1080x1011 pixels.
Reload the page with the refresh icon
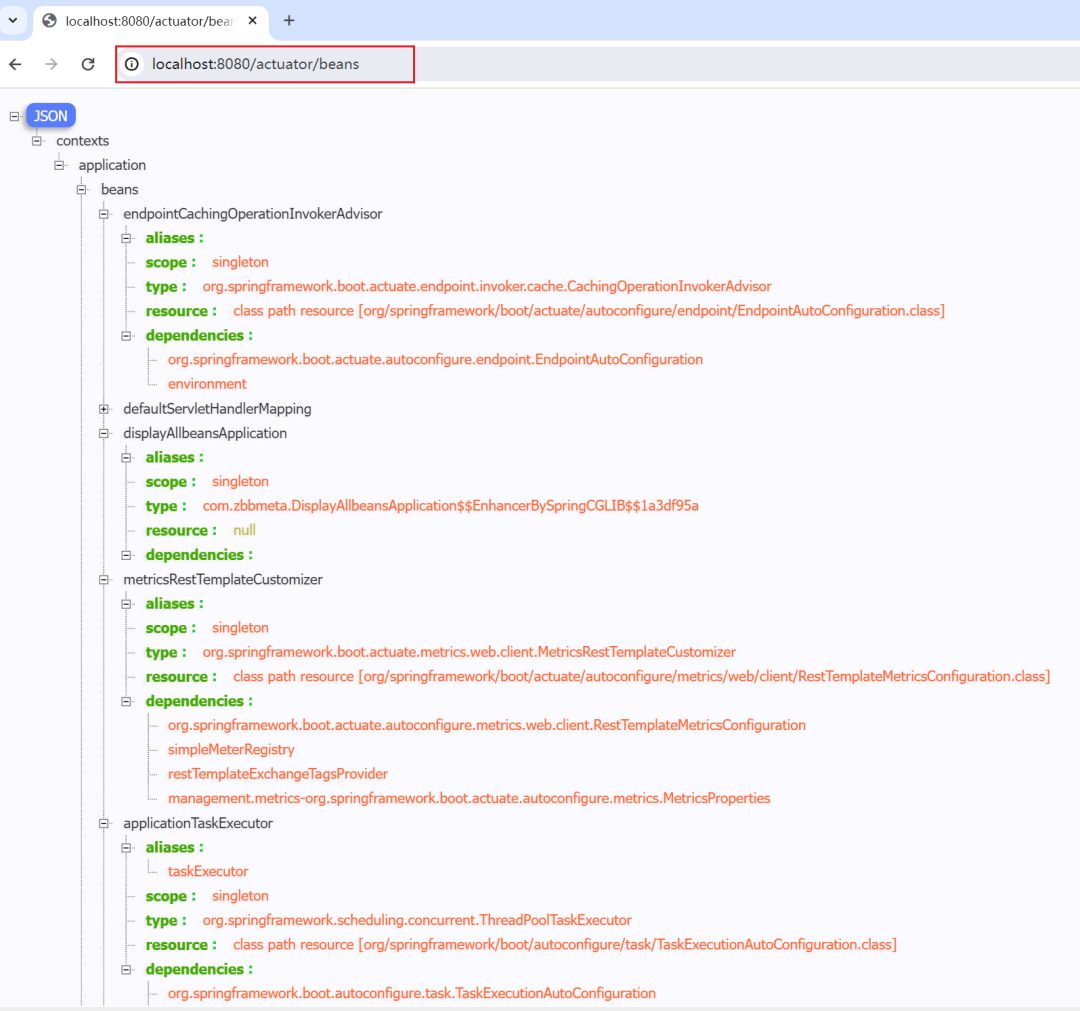(87, 64)
